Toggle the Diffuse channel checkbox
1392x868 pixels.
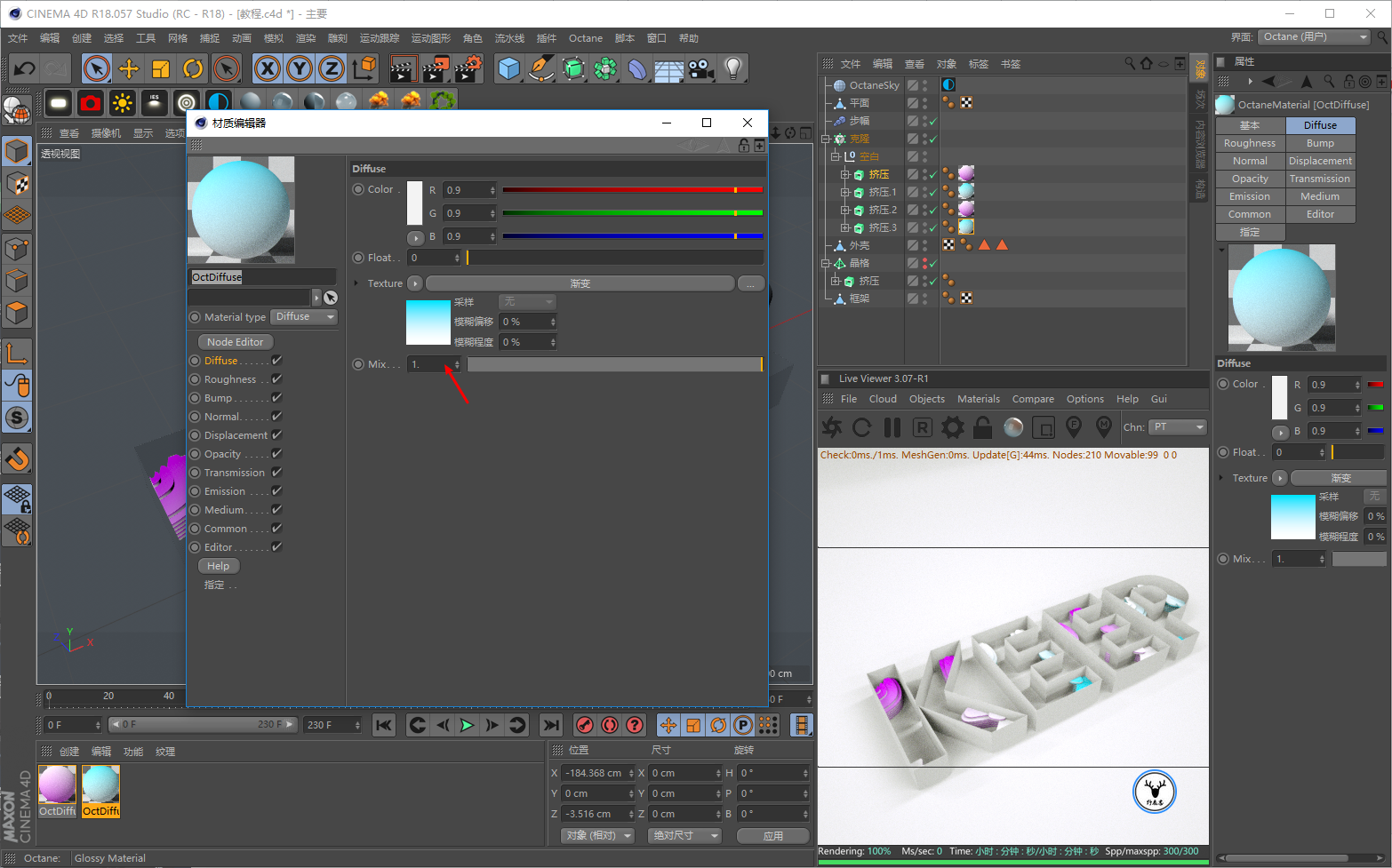(x=276, y=361)
